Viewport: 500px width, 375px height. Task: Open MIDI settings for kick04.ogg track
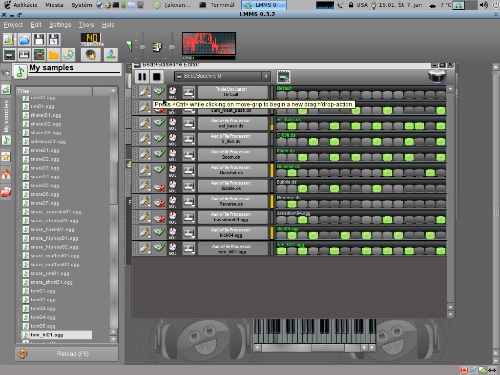[189, 232]
